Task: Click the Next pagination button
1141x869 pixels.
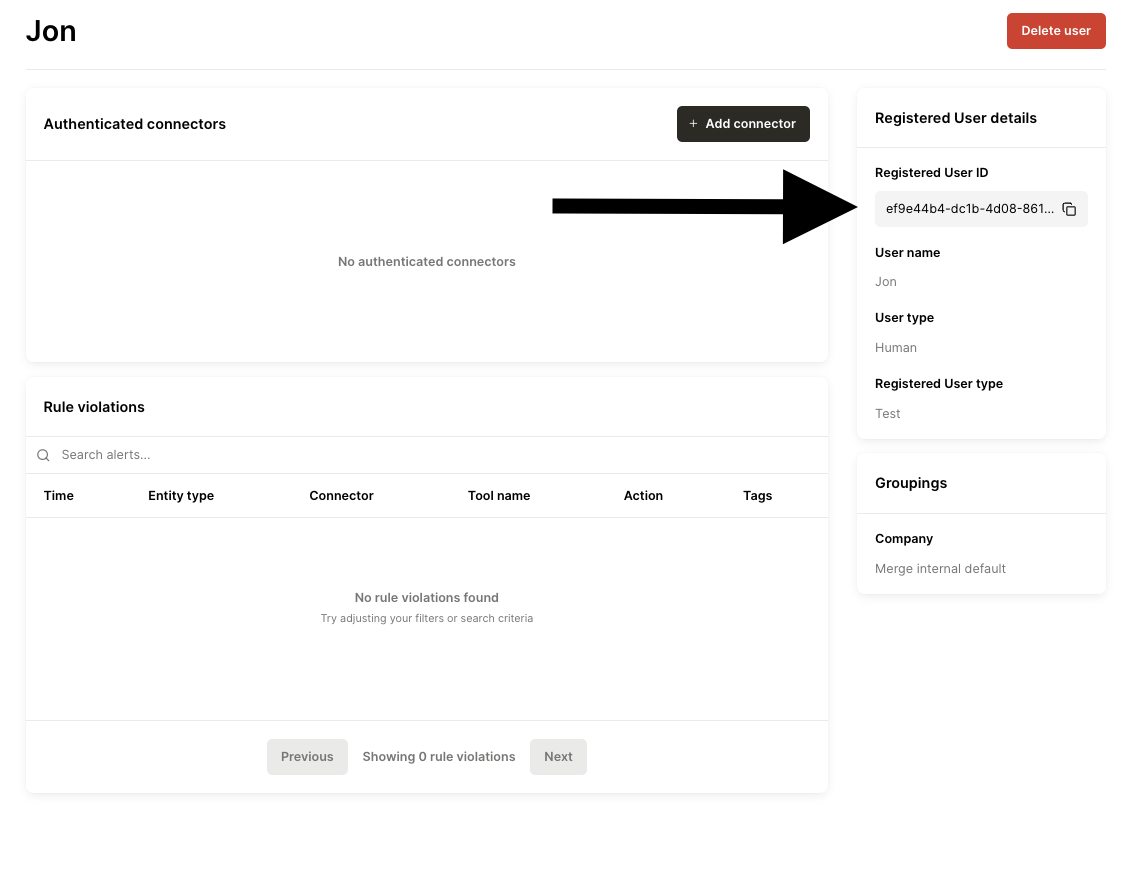Action: click(x=558, y=756)
